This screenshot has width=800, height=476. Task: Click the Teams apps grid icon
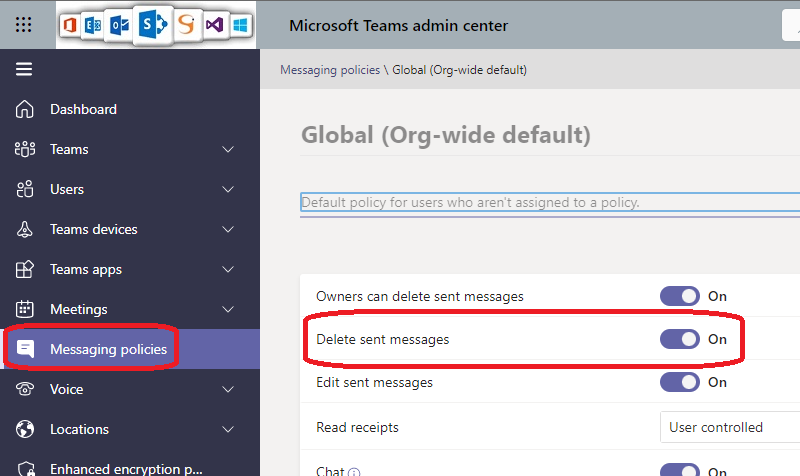(24, 269)
